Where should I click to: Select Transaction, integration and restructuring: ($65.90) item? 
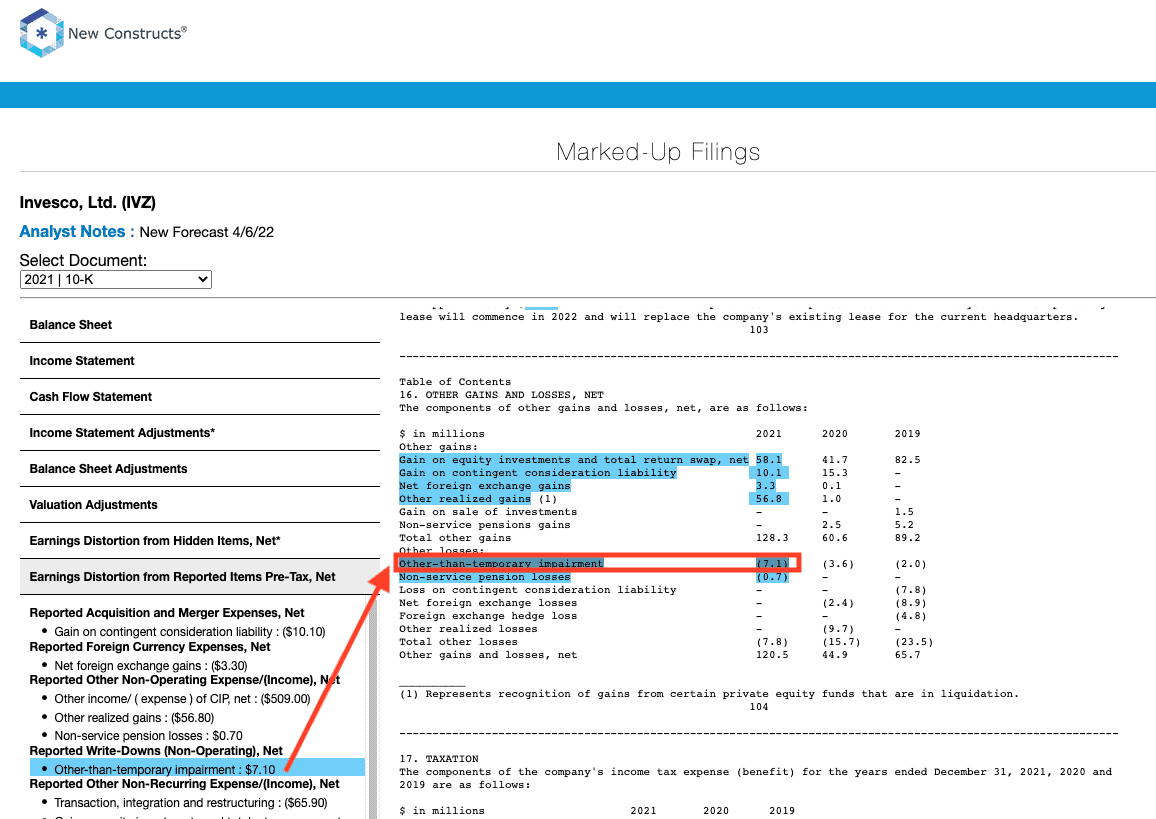coord(190,803)
